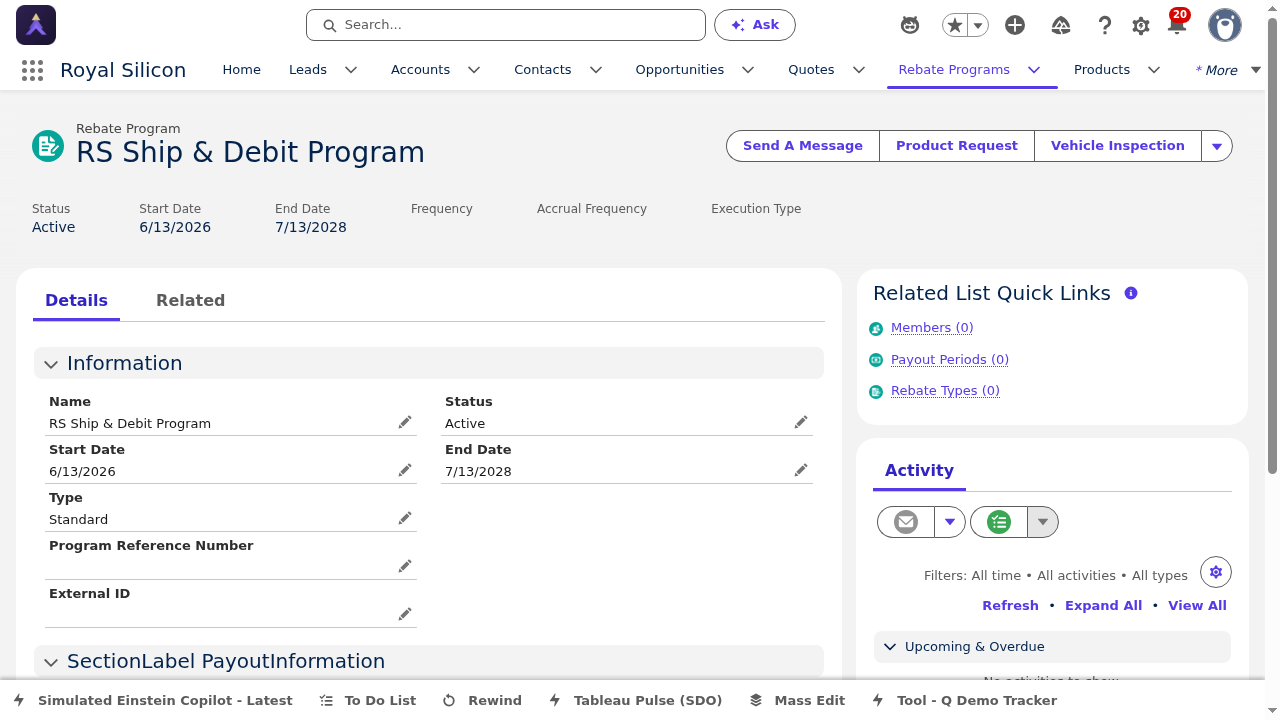Collapse the Upcoming & Overdue section
The height and width of the screenshot is (720, 1280).
click(1052, 647)
